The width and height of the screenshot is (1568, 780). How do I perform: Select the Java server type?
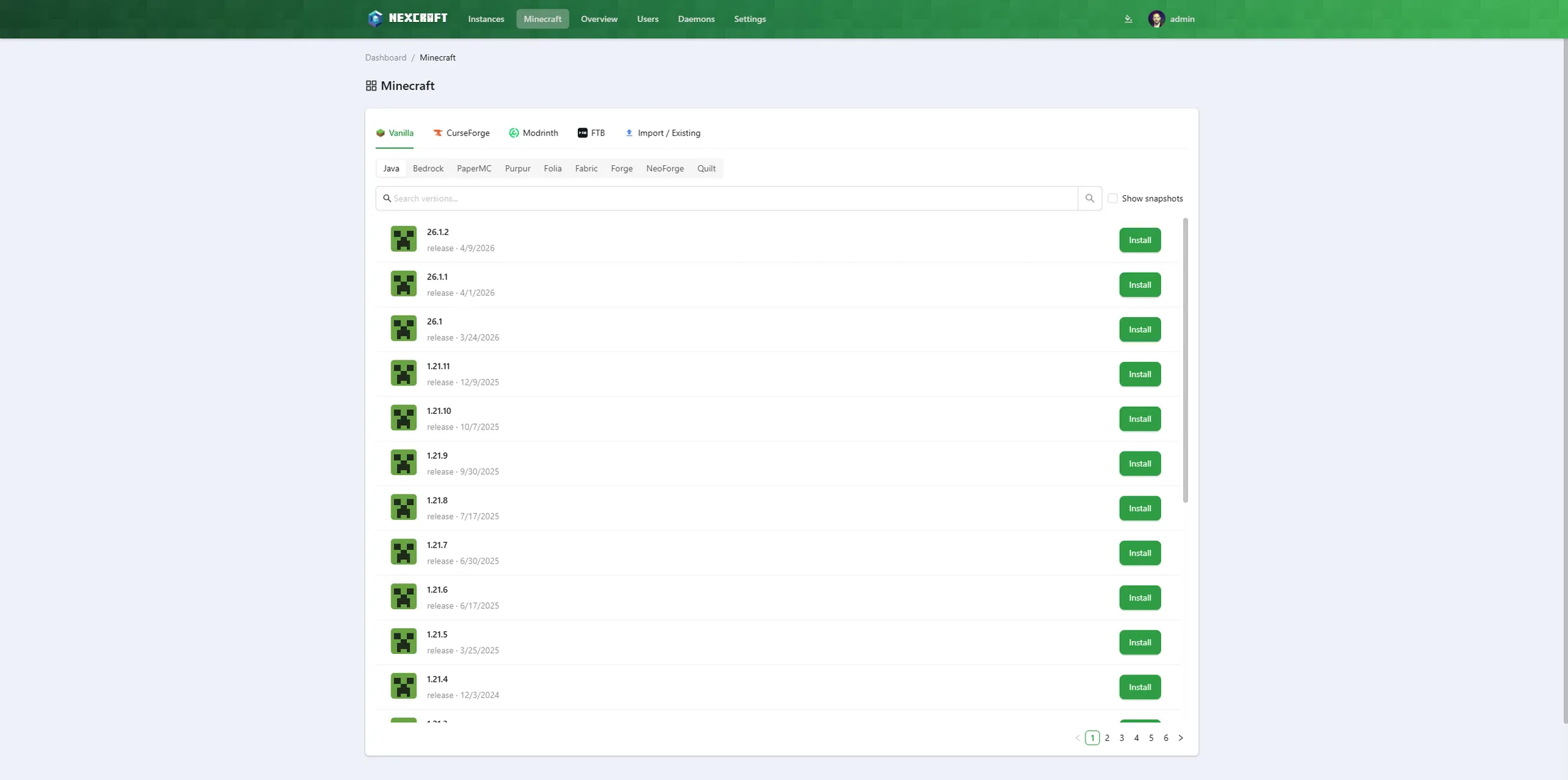click(391, 169)
